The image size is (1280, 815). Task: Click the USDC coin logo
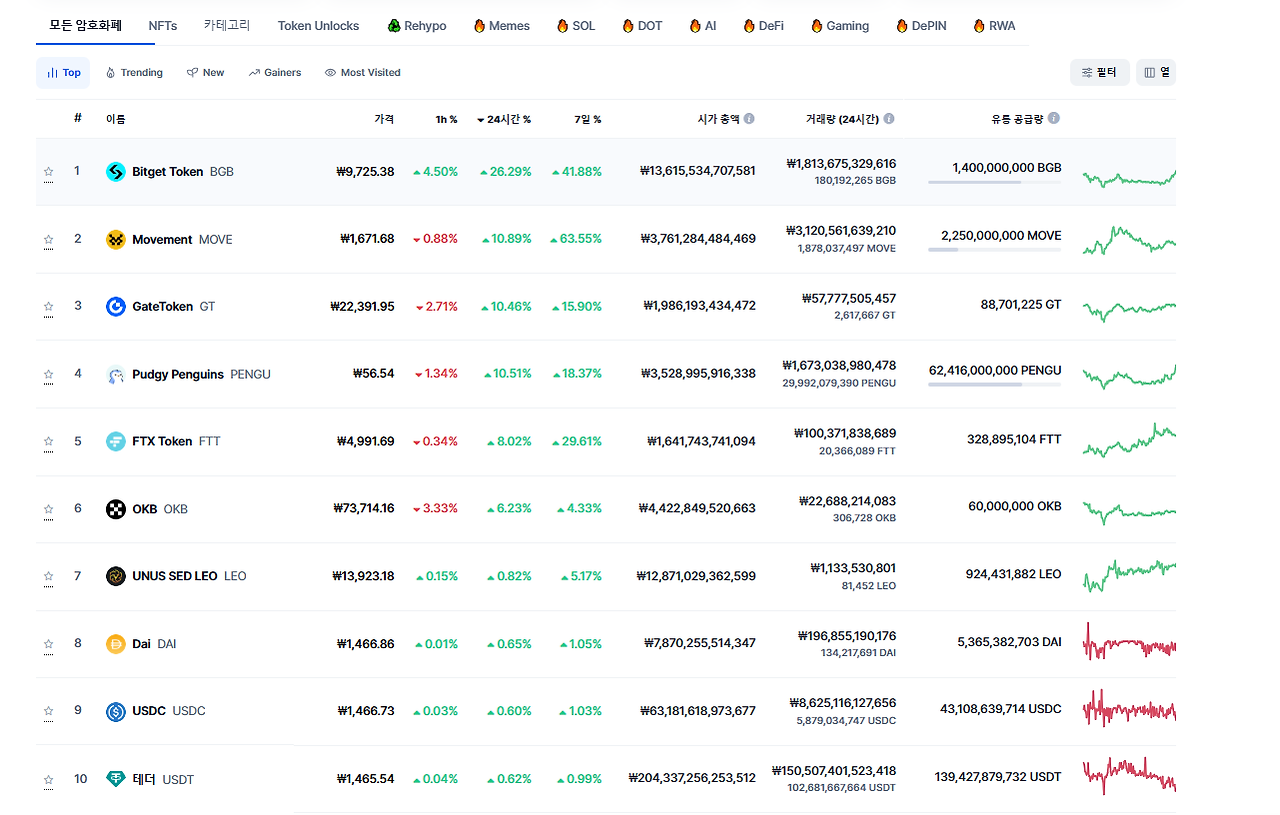[x=116, y=712]
